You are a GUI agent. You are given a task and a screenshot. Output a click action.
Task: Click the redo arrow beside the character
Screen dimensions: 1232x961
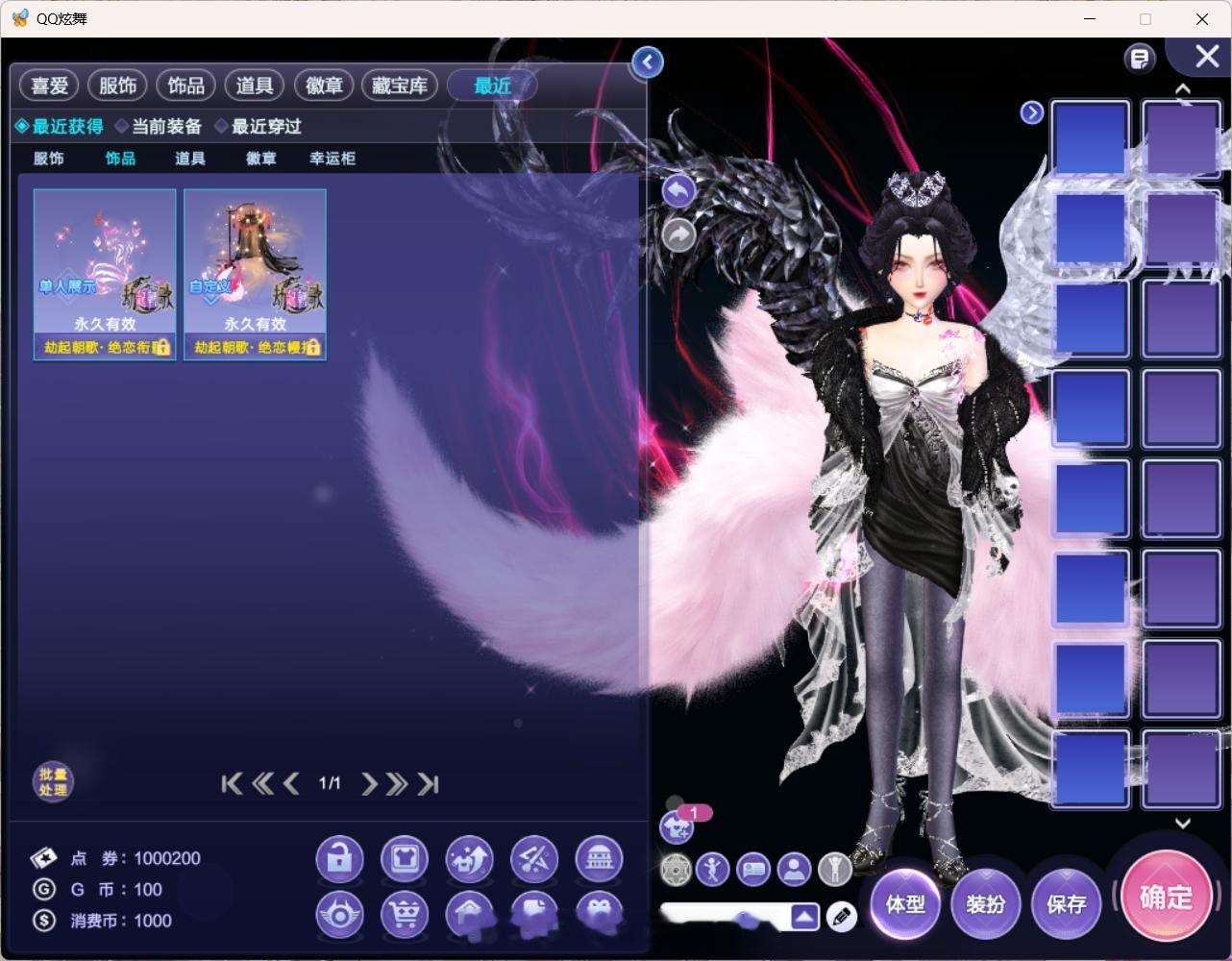point(678,234)
